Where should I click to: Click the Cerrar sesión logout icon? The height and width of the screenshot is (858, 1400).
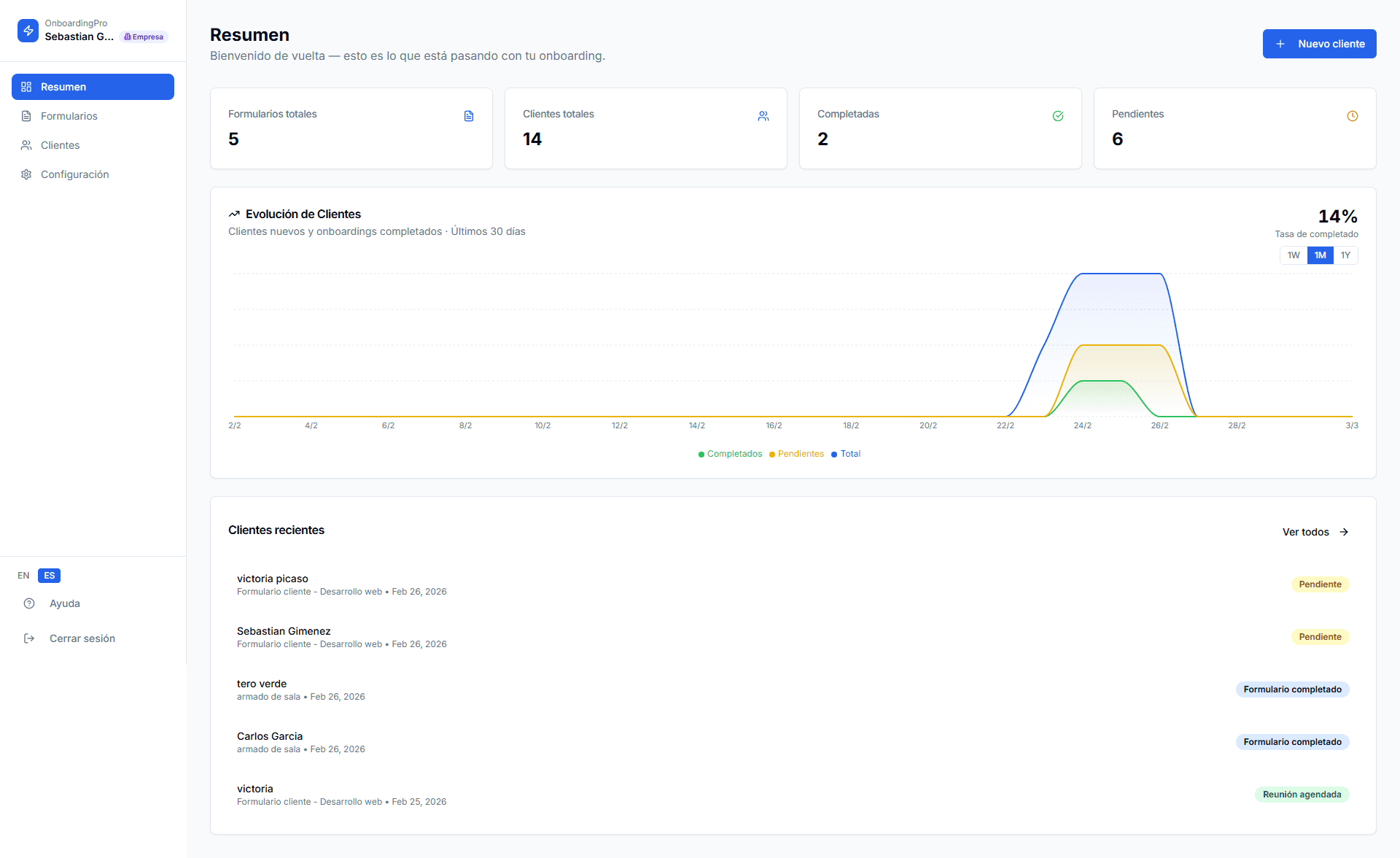pos(29,638)
